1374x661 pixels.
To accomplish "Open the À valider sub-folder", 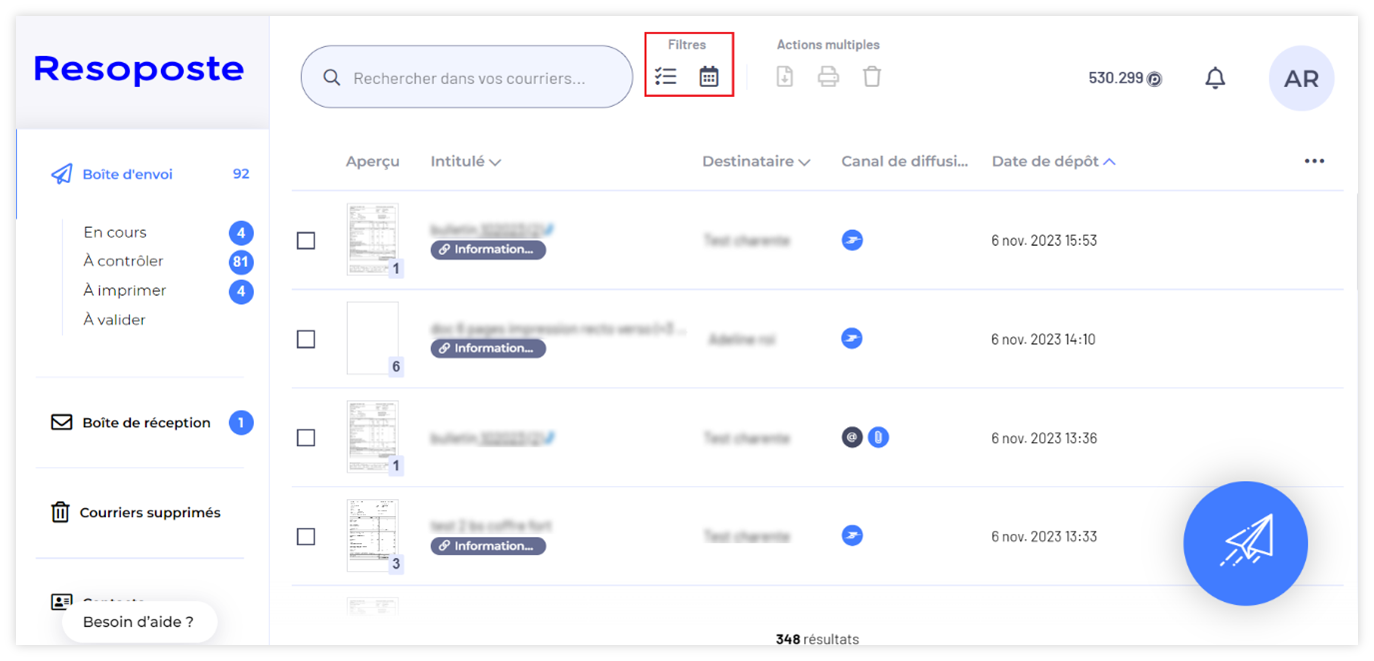I will click(115, 320).
